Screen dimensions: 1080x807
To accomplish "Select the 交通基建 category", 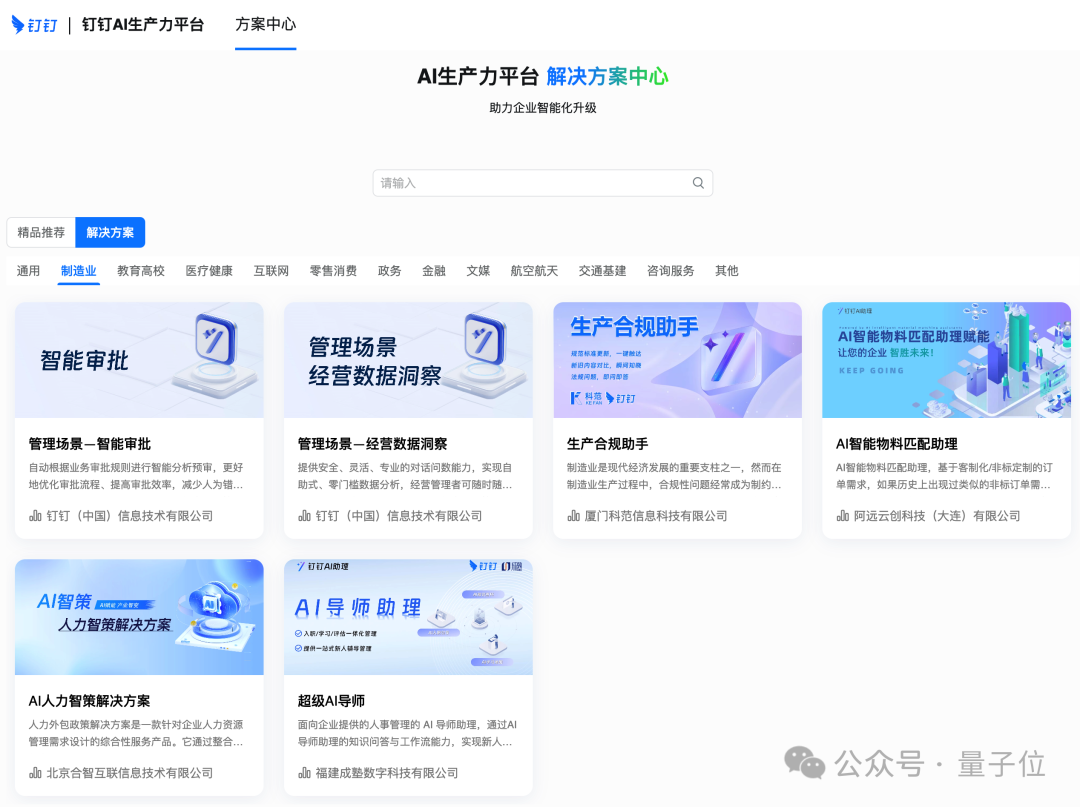I will tap(602, 271).
